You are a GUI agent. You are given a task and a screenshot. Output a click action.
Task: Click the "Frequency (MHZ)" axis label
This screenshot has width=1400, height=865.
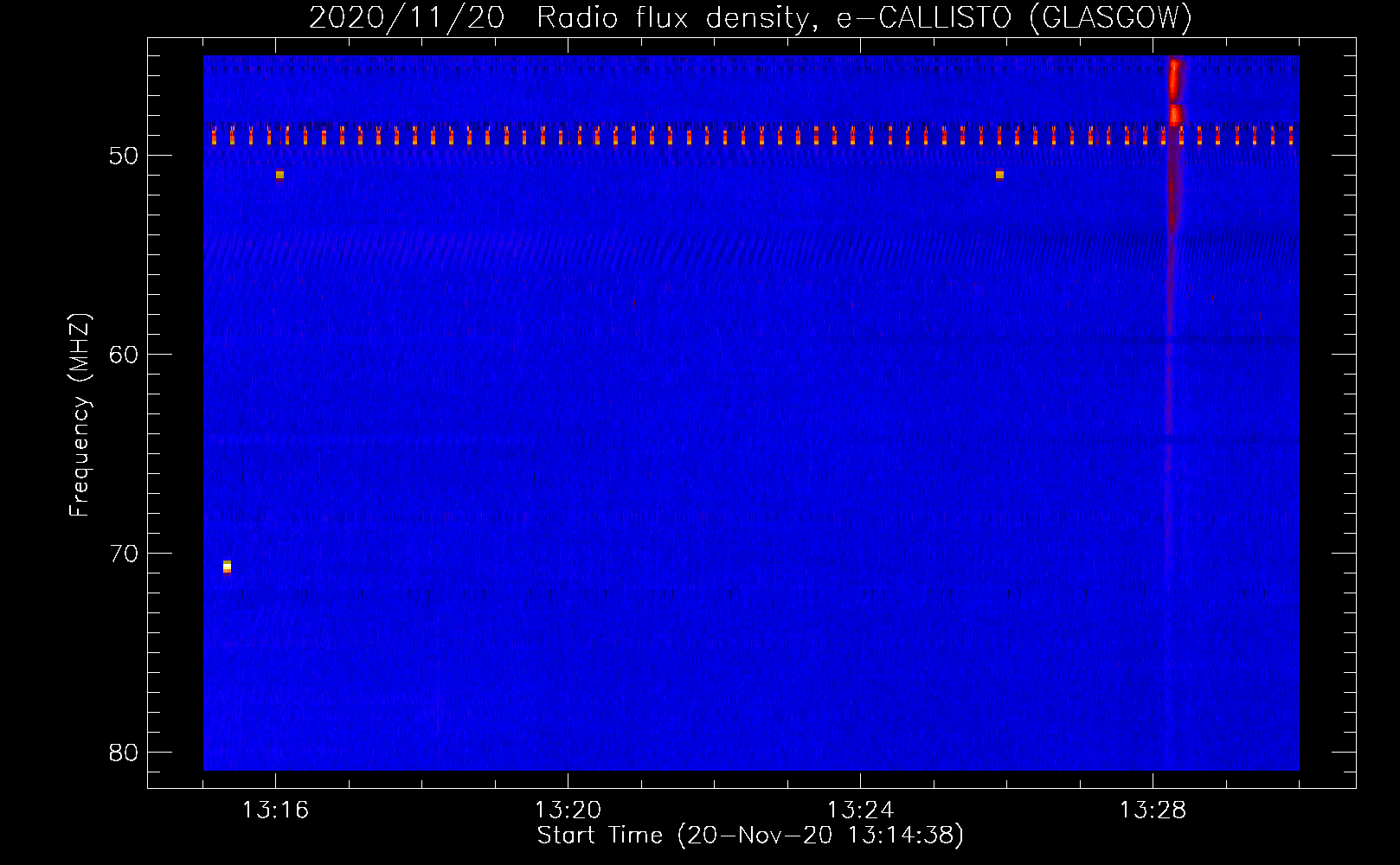(80, 415)
